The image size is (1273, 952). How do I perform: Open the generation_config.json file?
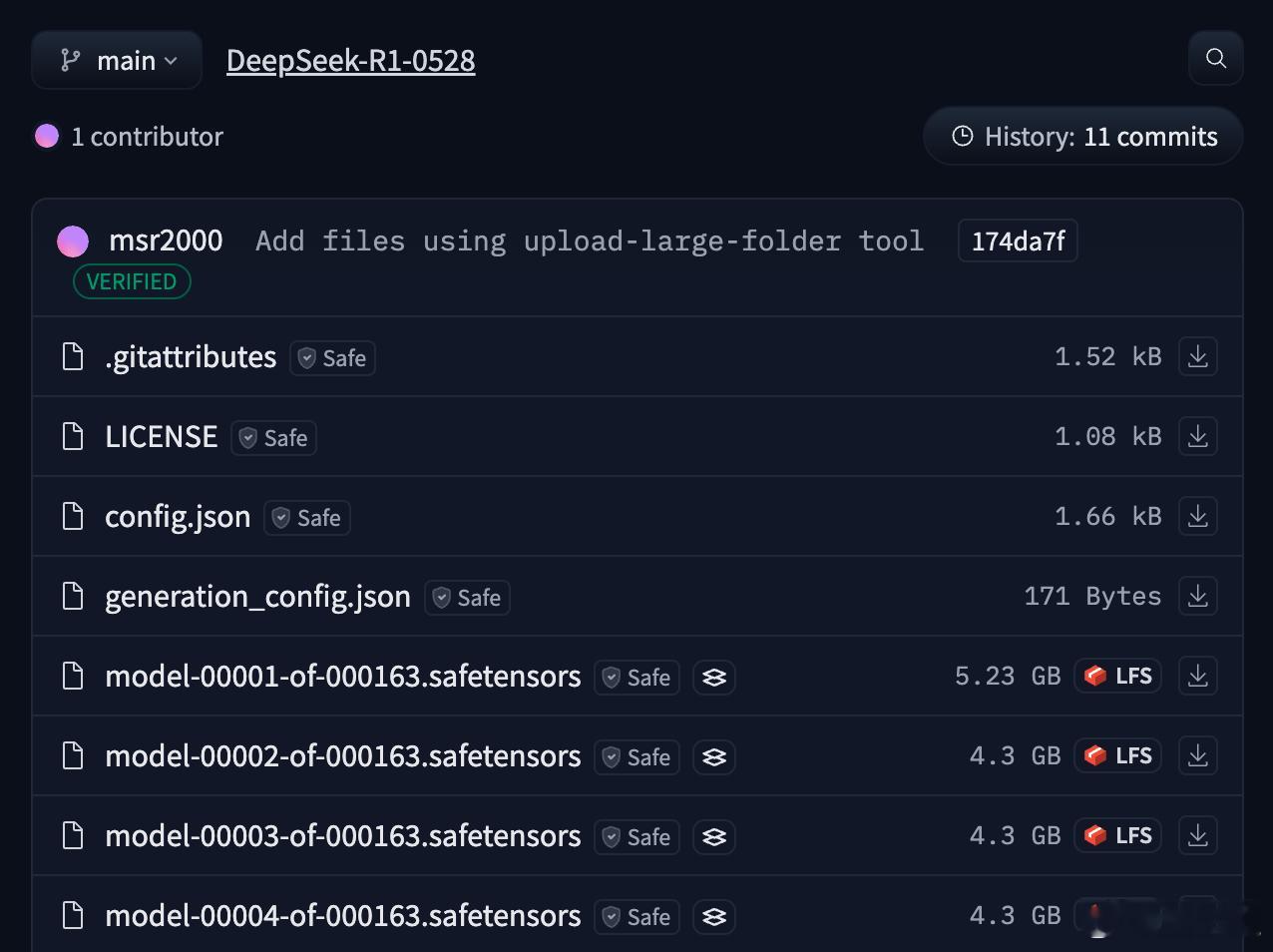click(257, 596)
